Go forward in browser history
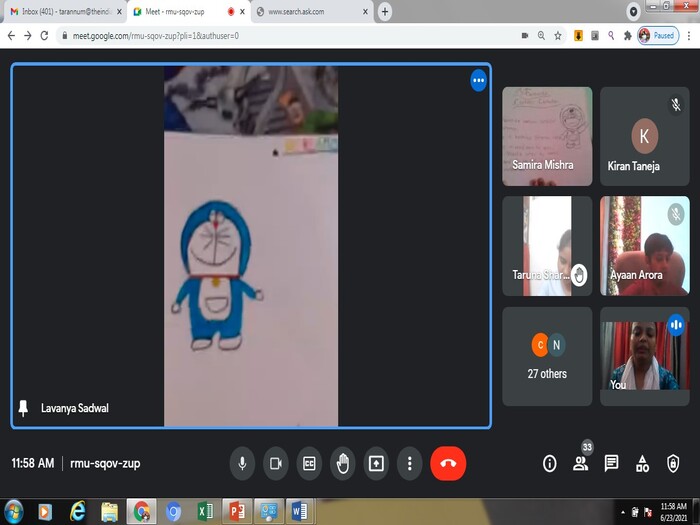The width and height of the screenshot is (700, 525). click(x=28, y=36)
